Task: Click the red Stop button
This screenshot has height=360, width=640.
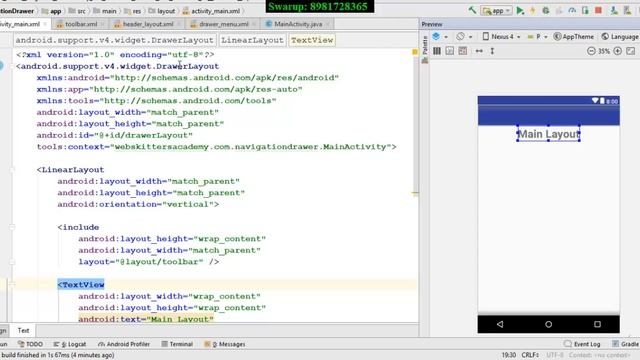Action: [x=598, y=11]
